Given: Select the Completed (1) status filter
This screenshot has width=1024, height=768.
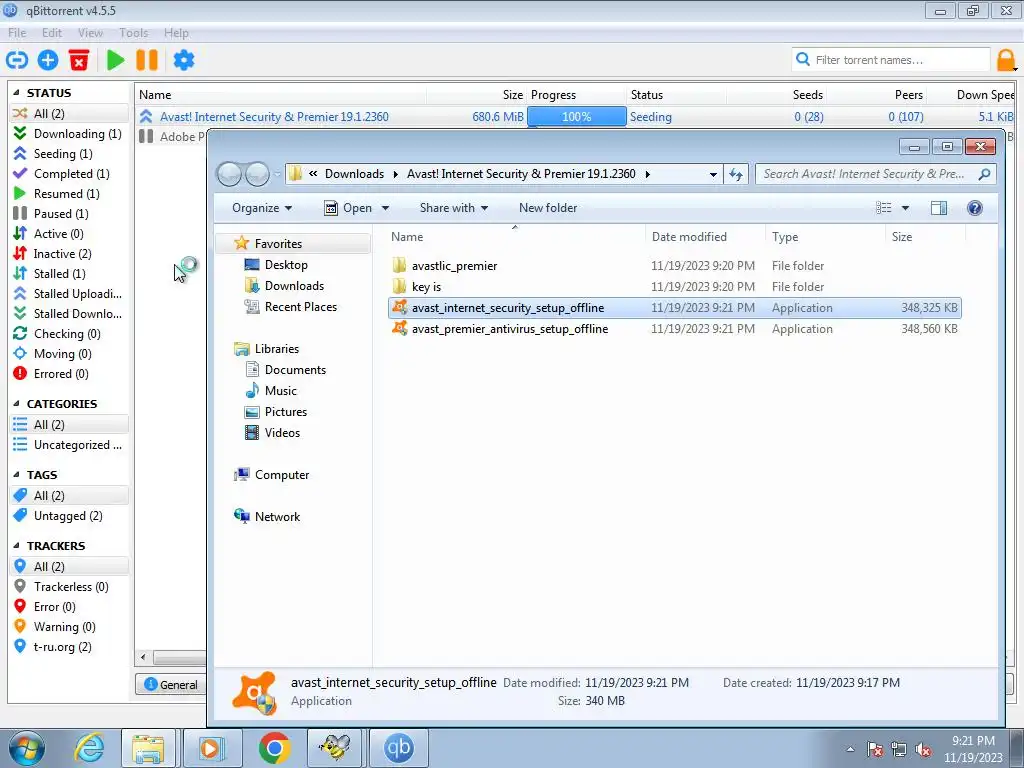Looking at the screenshot, I should point(69,174).
